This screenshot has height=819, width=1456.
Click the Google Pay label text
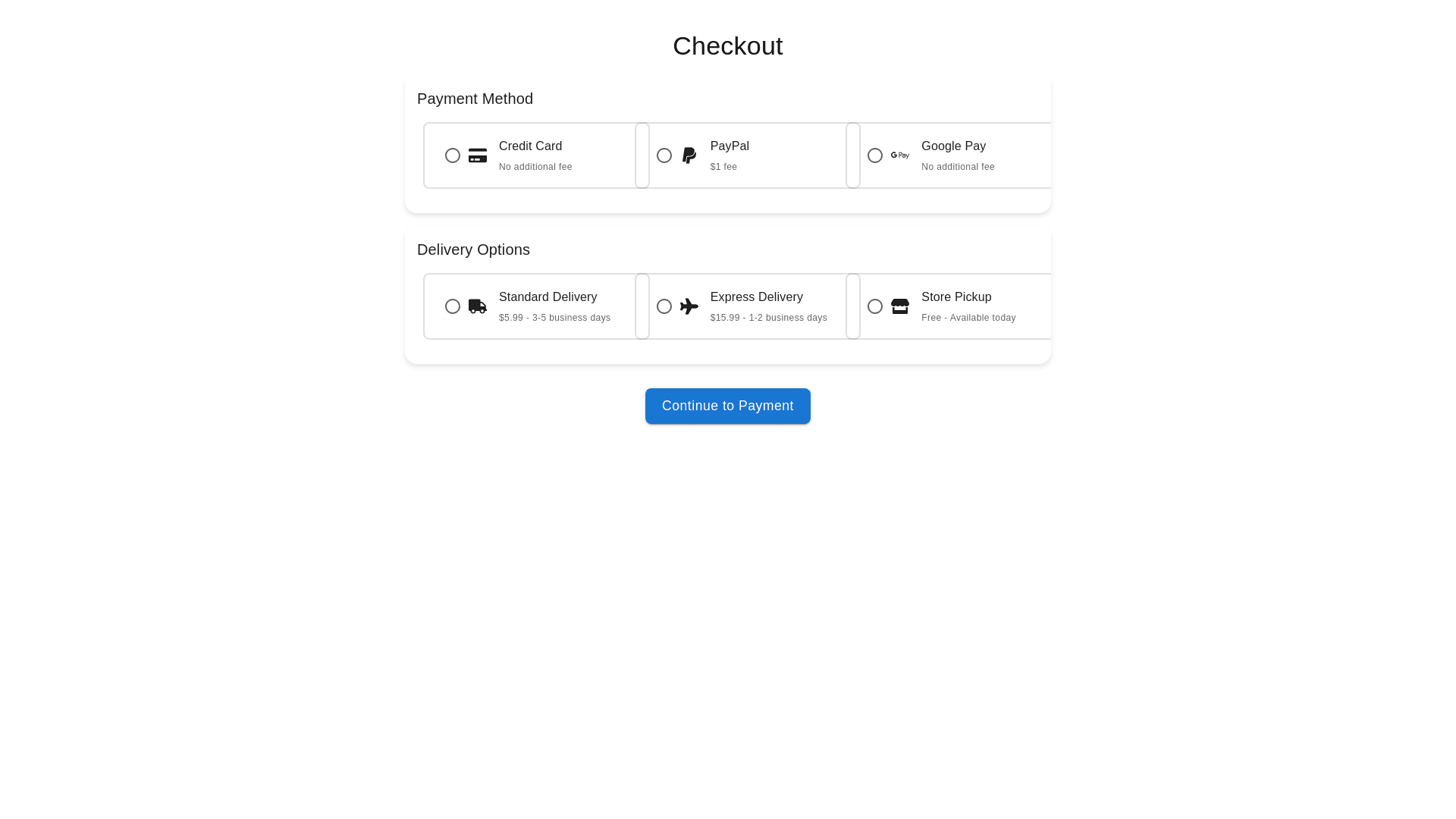(953, 146)
